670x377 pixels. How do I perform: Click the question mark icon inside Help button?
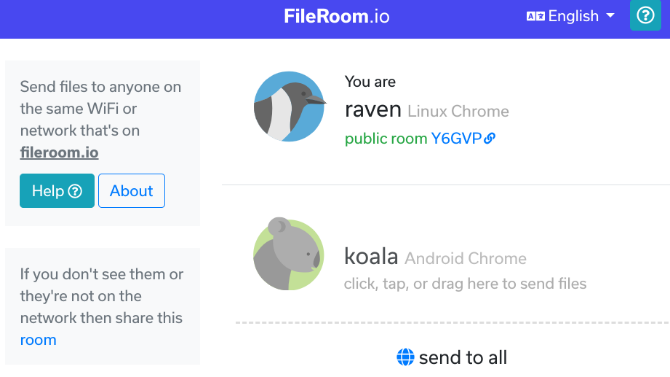coord(75,191)
